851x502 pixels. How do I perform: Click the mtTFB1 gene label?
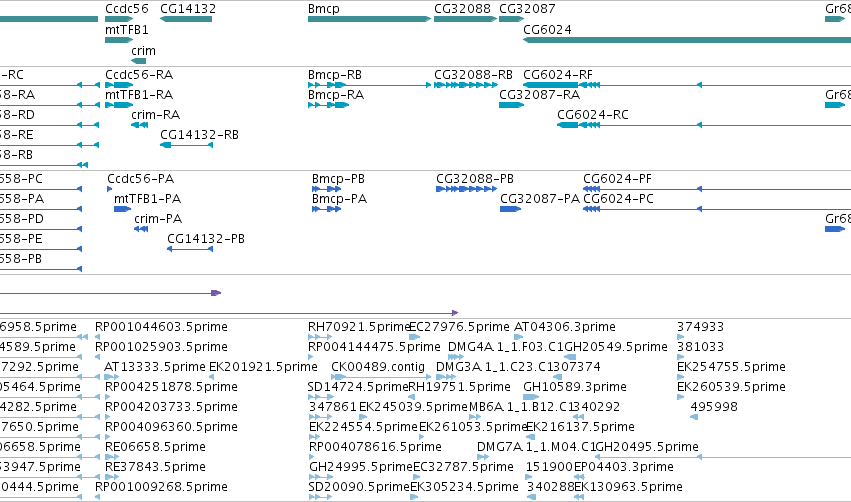click(126, 30)
